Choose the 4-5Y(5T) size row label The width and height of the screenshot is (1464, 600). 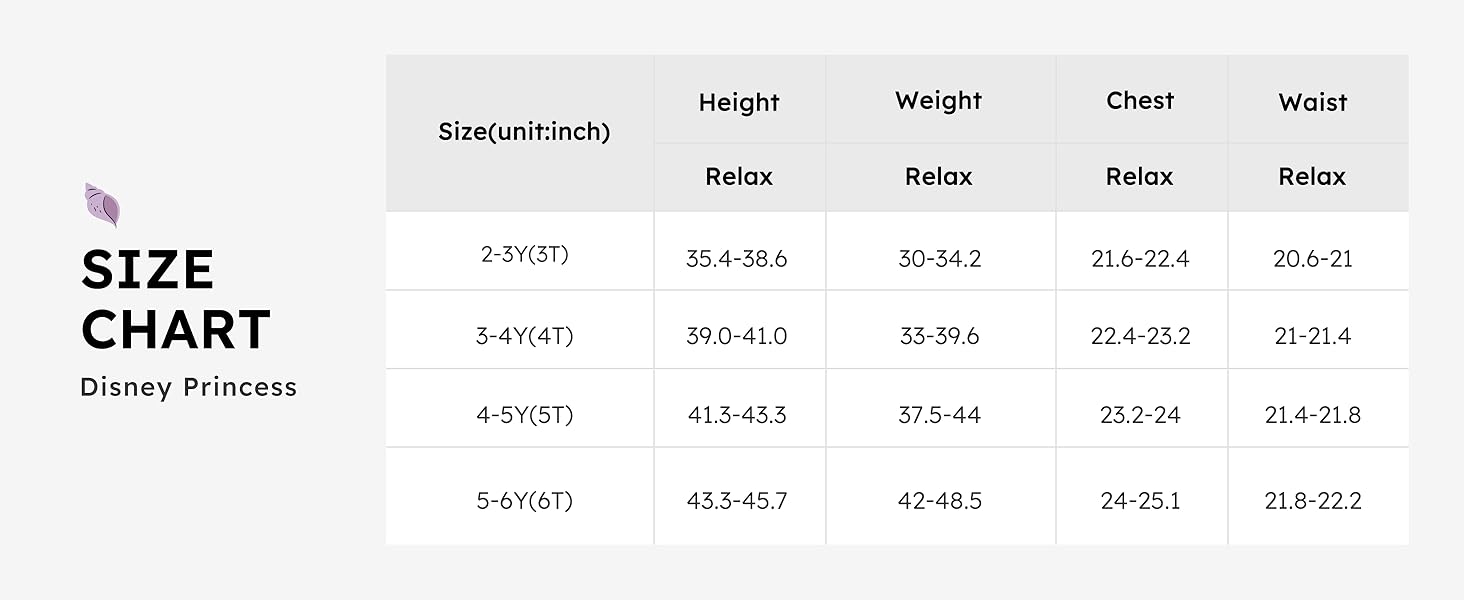click(x=524, y=414)
